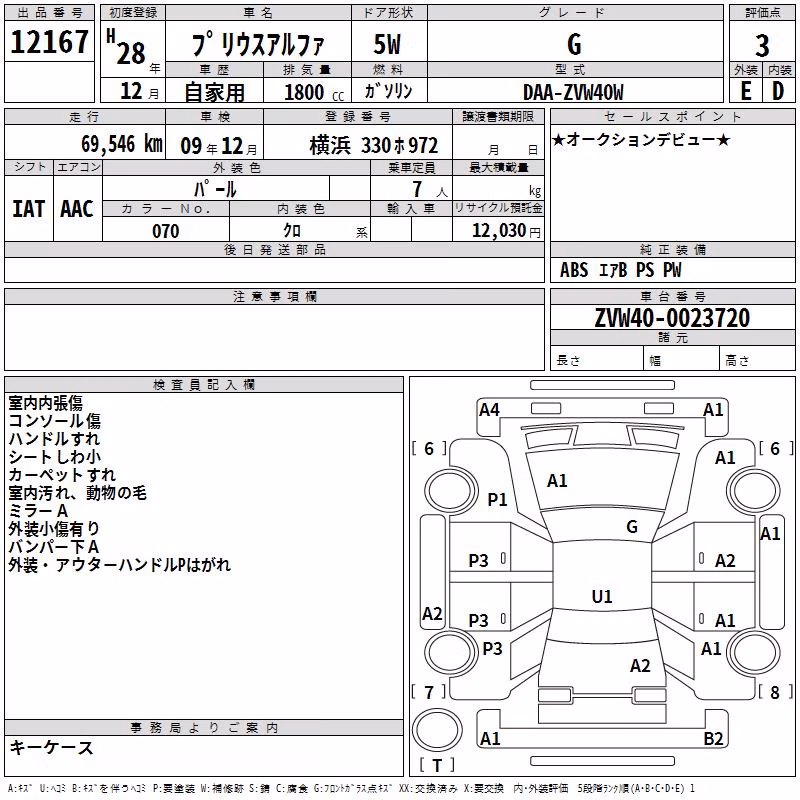This screenshot has width=800, height=800.
Task: Select the air conditioner value AAC
Action: click(77, 209)
